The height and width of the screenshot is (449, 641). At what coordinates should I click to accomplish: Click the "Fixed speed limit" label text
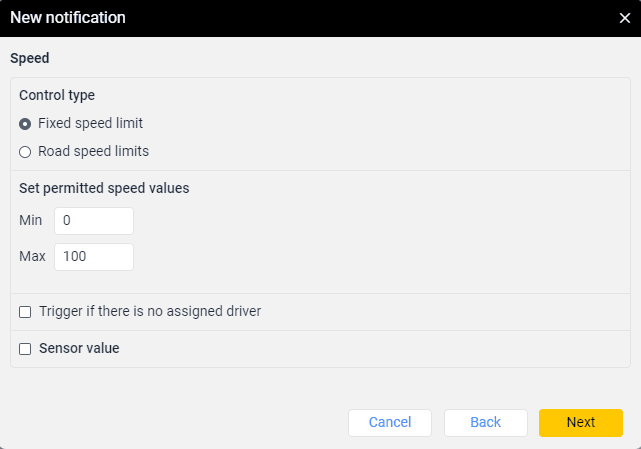(90, 124)
